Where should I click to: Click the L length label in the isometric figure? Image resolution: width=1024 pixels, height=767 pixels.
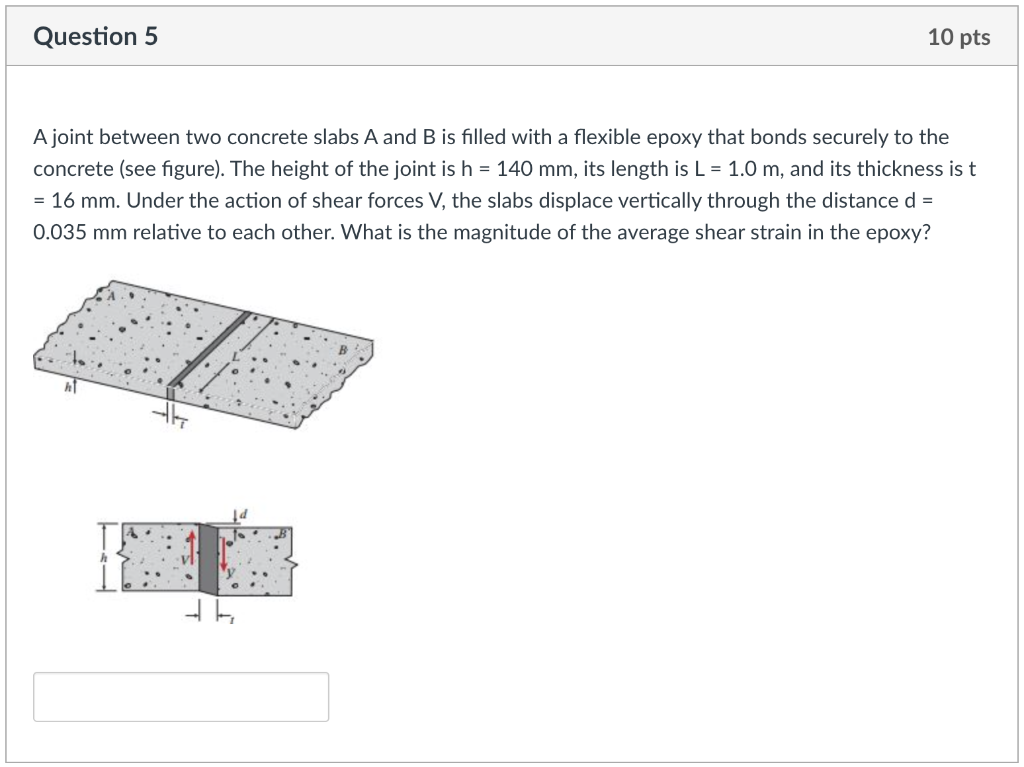[x=236, y=356]
